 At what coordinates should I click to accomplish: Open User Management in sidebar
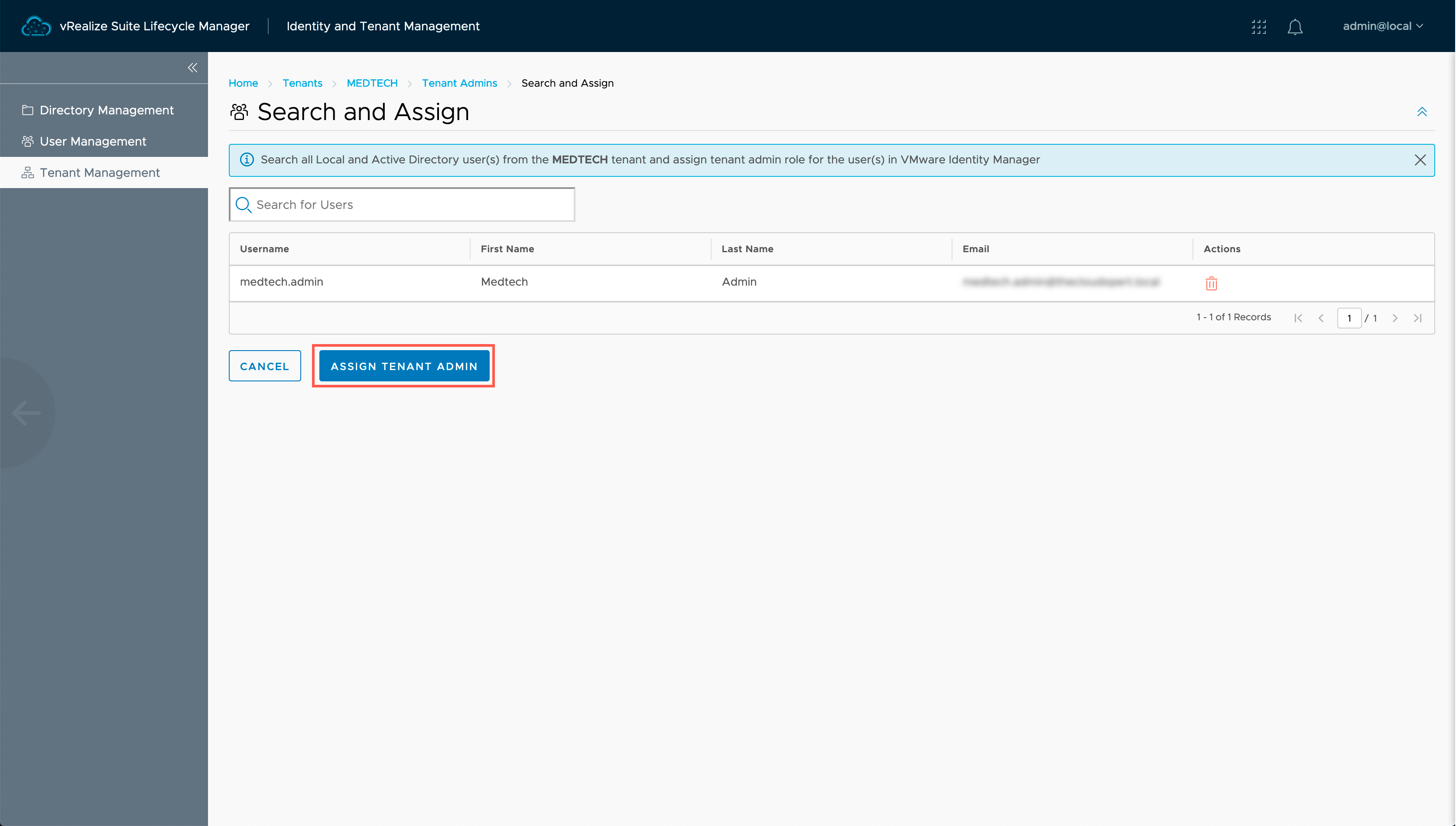pyautogui.click(x=92, y=141)
